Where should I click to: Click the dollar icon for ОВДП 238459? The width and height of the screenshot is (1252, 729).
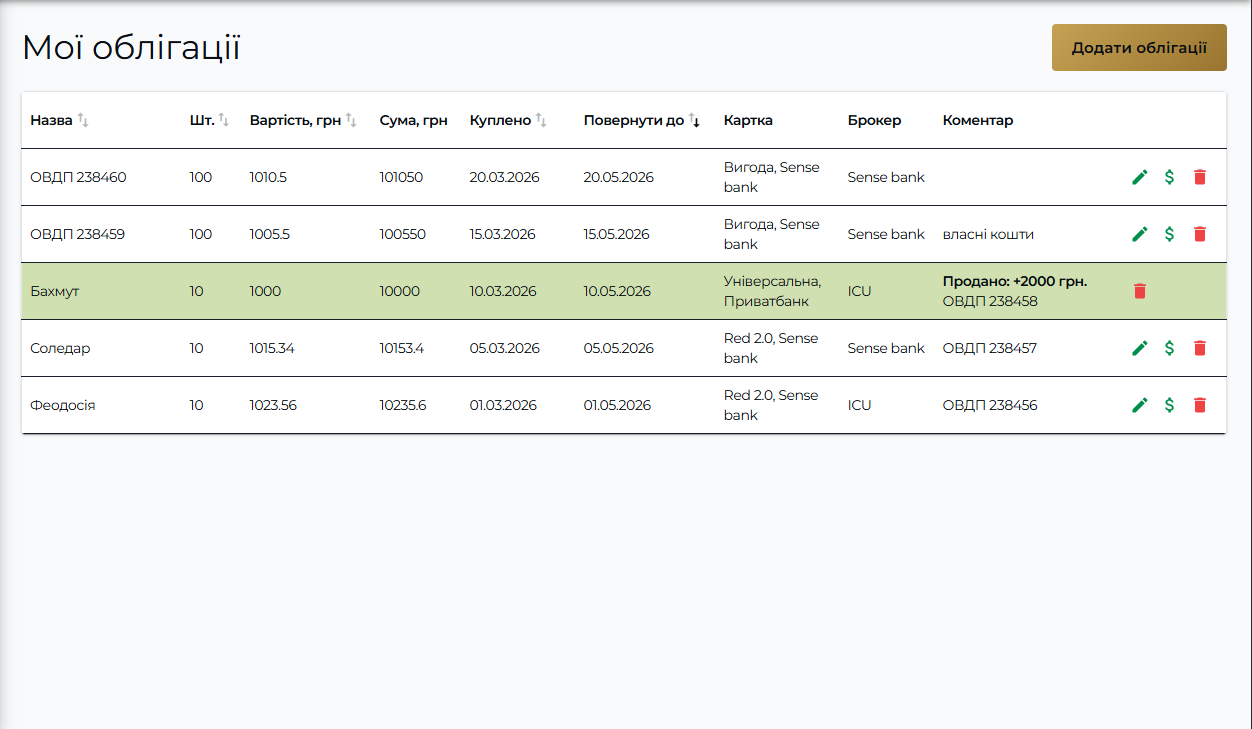(1170, 234)
